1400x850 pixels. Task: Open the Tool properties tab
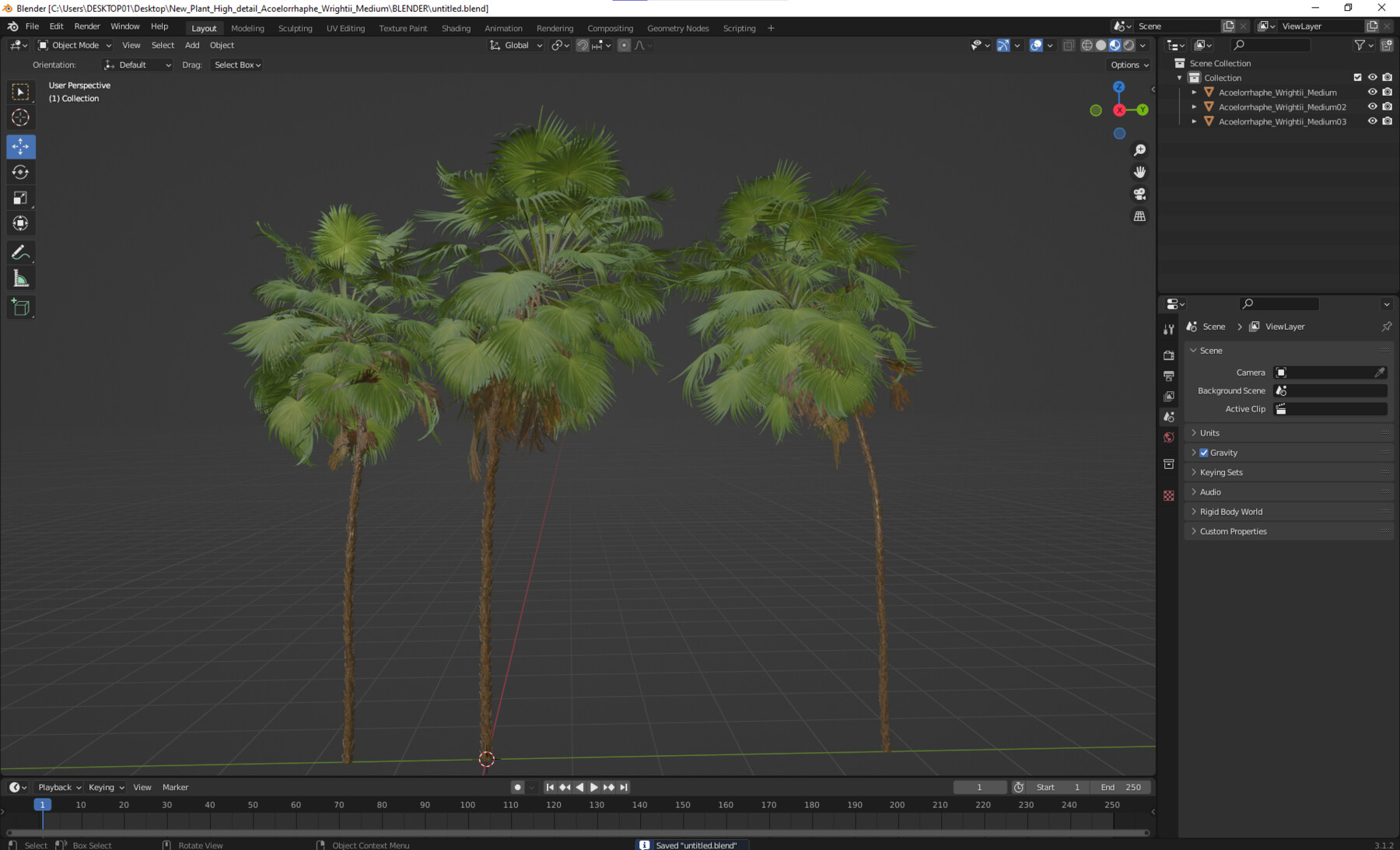[1168, 330]
